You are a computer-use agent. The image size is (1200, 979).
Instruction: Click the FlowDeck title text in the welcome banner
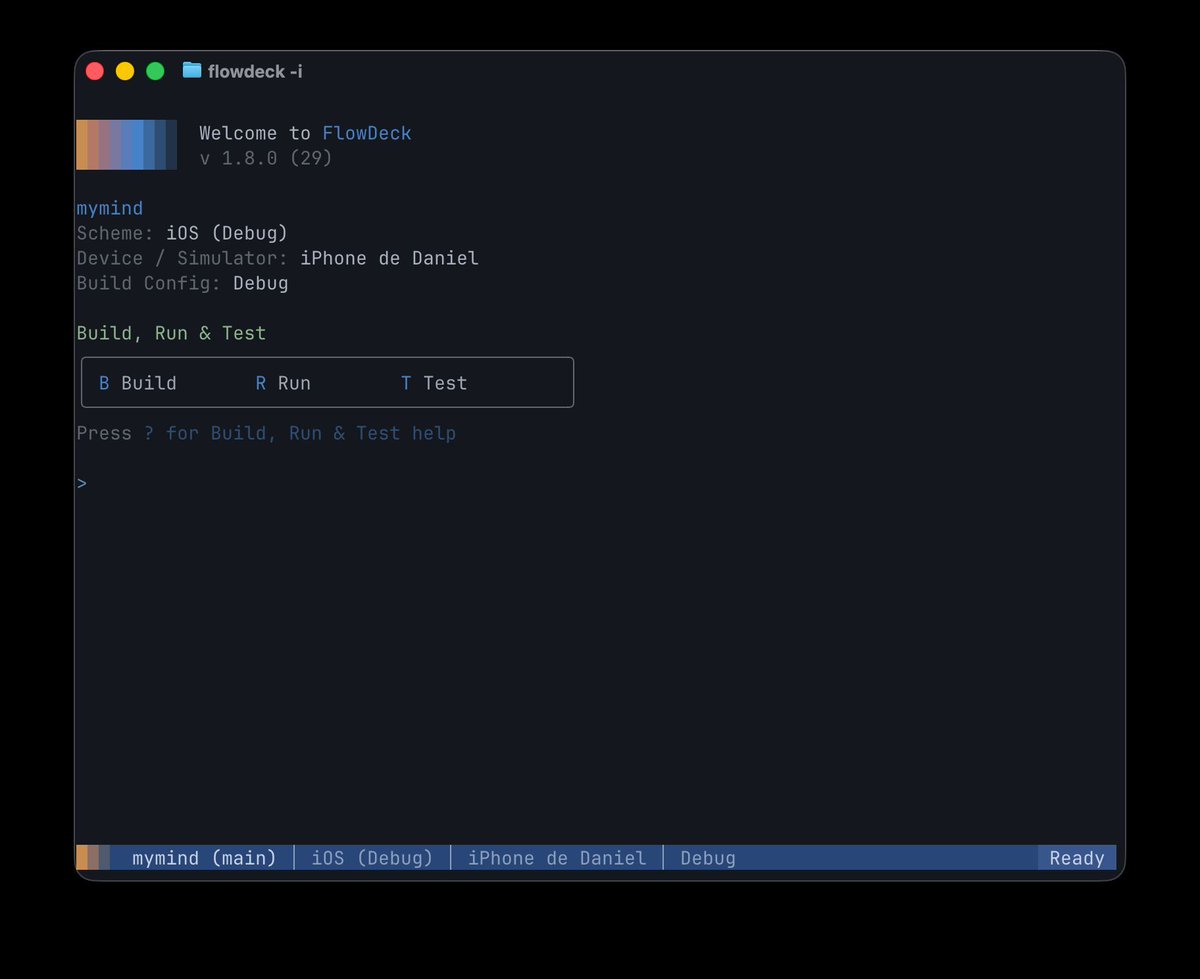(x=367, y=132)
